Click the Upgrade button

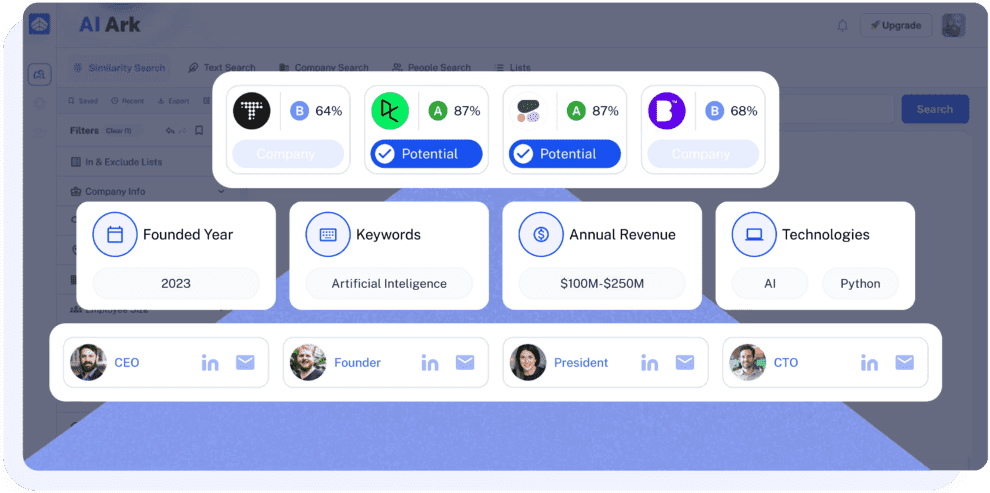[896, 25]
